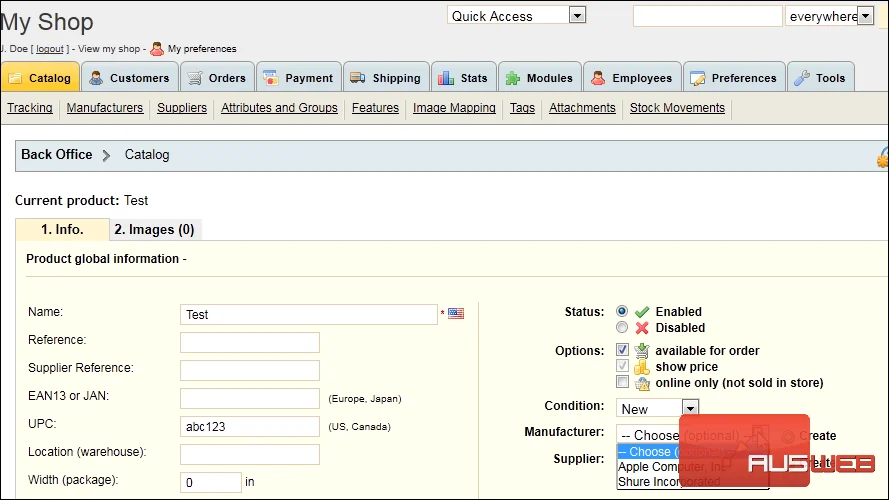
Task: Click the Shipping truck icon
Action: click(358, 78)
